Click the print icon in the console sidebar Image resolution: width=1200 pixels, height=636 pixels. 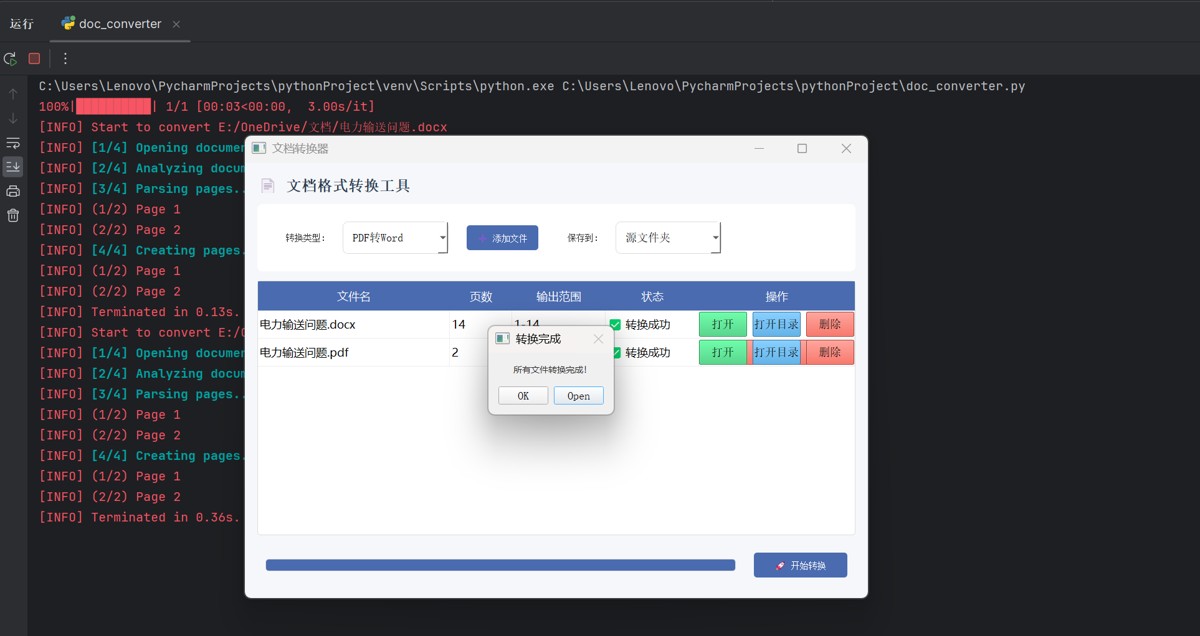[13, 191]
